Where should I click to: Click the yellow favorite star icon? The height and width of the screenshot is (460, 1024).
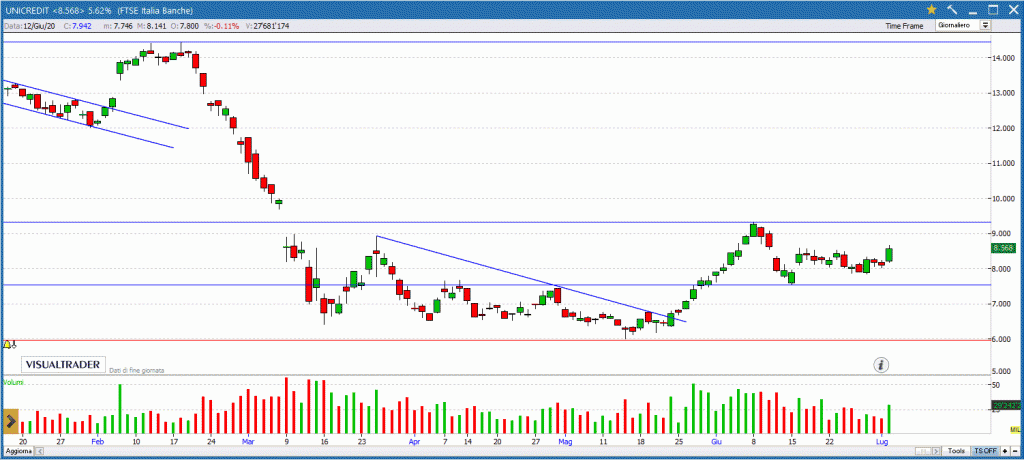(x=932, y=9)
